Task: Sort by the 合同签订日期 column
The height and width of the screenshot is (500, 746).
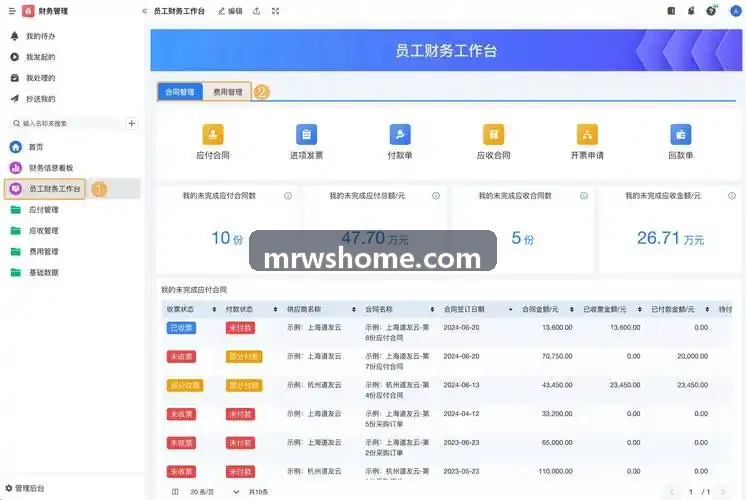Action: 510,309
